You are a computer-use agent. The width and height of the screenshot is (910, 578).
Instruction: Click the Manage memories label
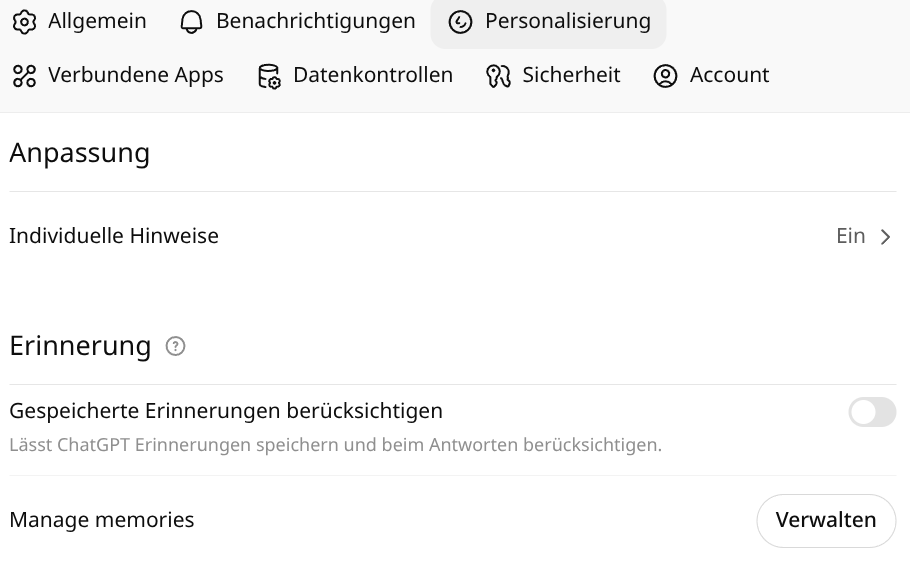point(102,520)
